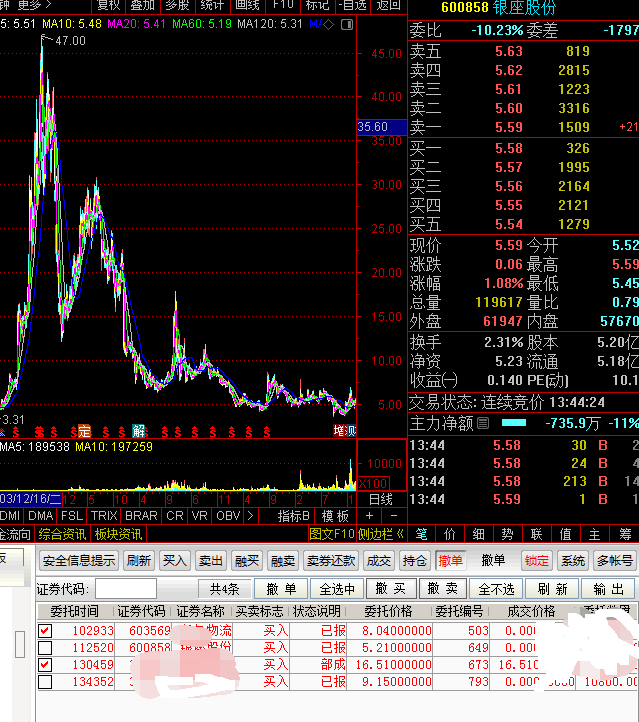The image size is (639, 722).
Task: Click the 标记 mark option
Action: pos(318,5)
